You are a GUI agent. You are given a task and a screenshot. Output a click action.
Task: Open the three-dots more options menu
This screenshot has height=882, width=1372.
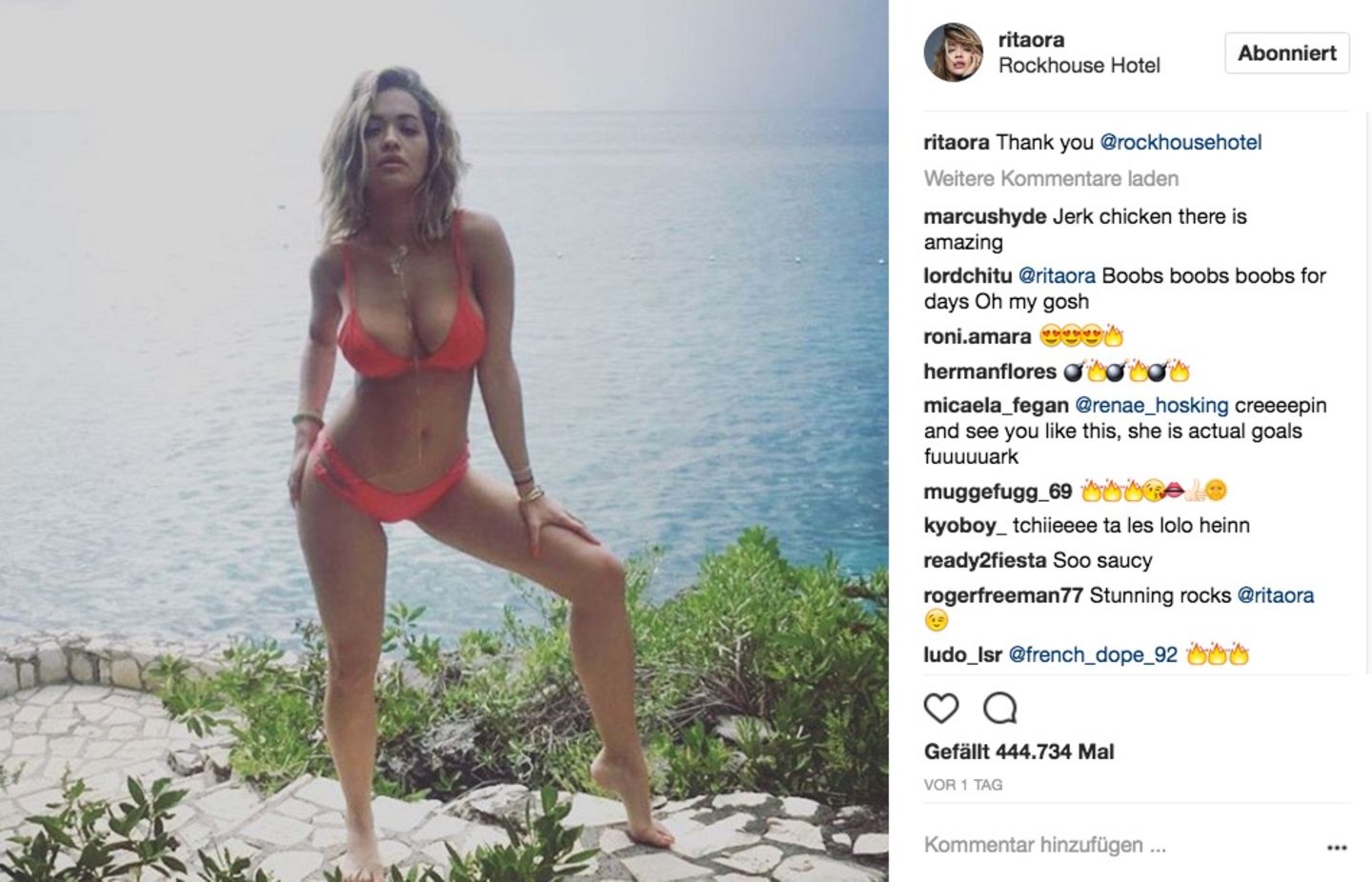click(x=1337, y=847)
